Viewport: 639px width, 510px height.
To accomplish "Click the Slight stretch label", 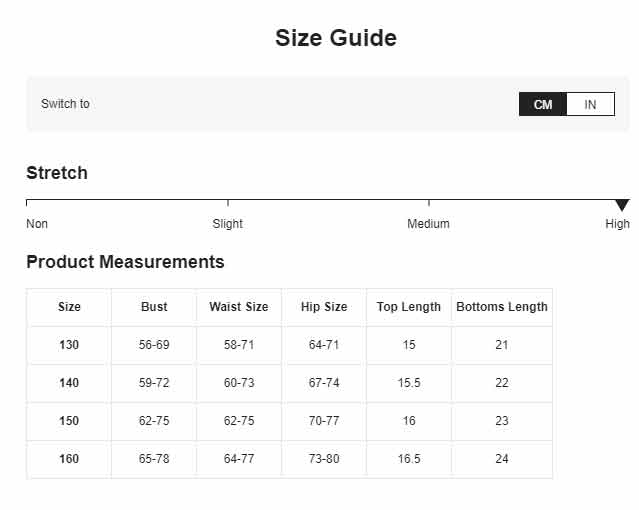I will pos(227,224).
